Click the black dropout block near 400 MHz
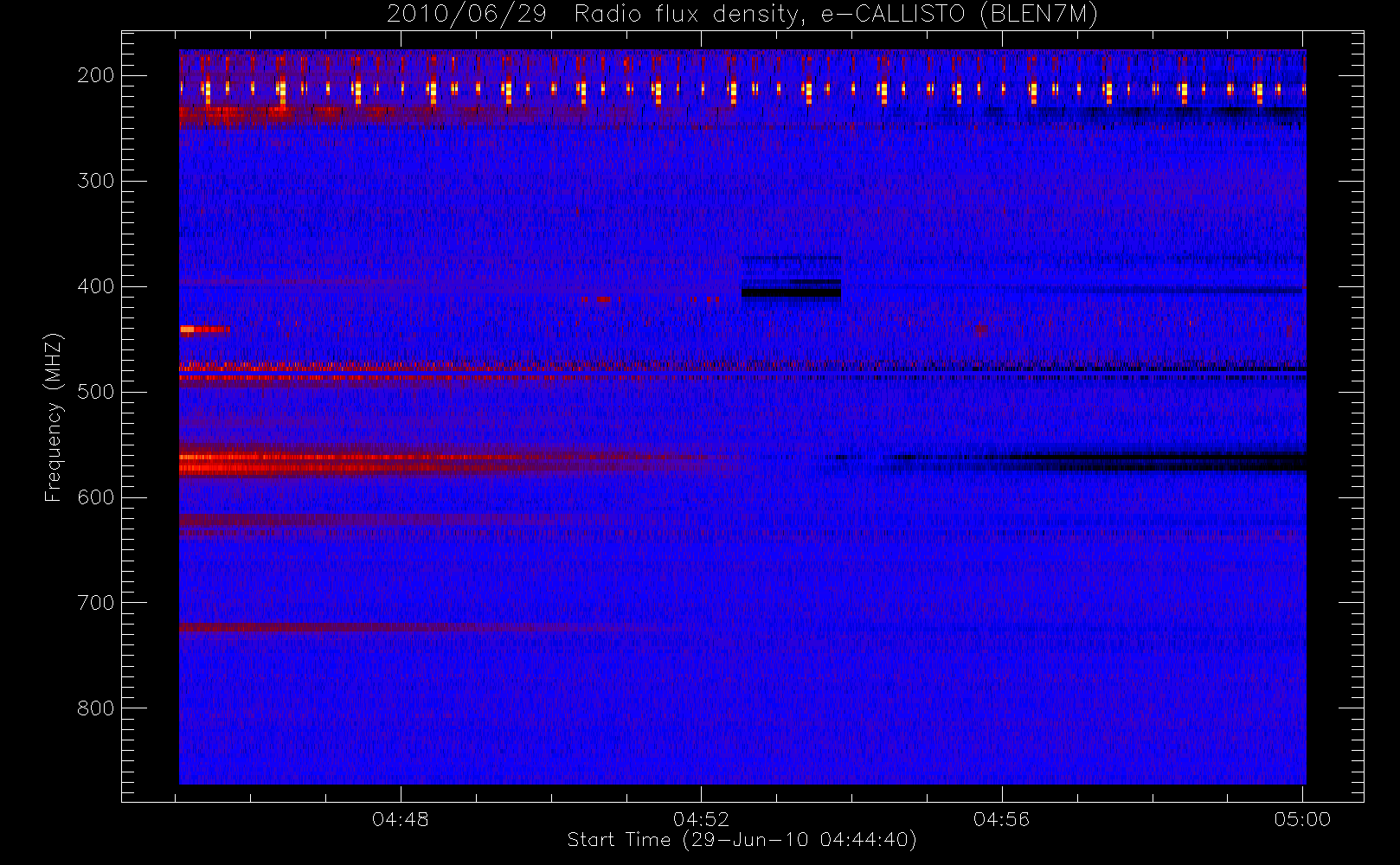Screen dimensions: 1400x865 point(791,292)
